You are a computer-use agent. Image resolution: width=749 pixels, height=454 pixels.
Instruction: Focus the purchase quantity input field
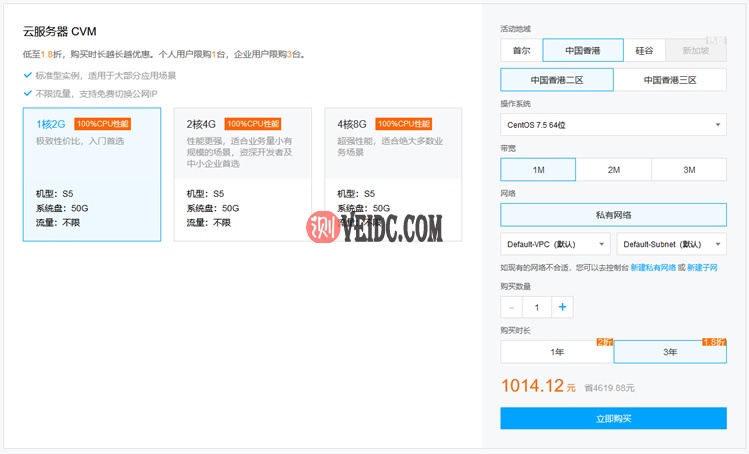[537, 307]
